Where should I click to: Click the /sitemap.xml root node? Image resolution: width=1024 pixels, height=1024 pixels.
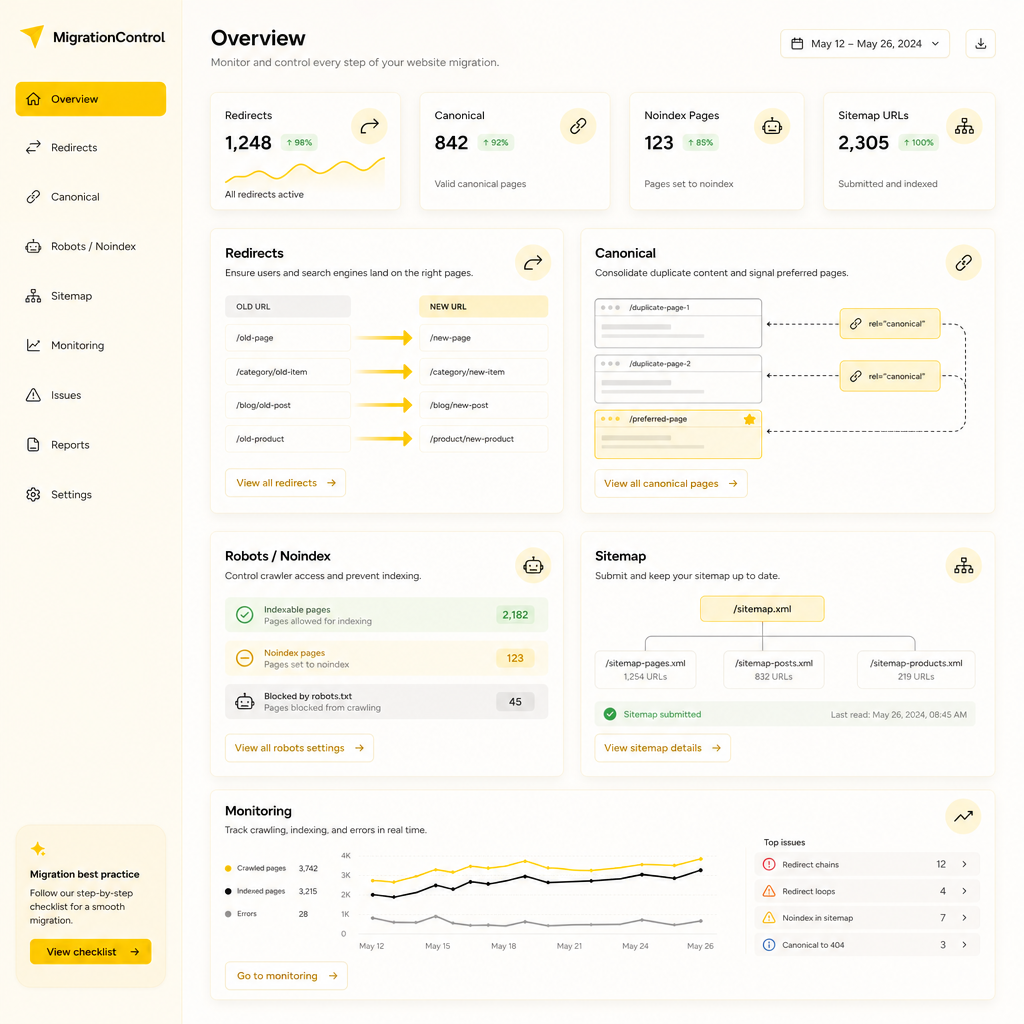click(x=762, y=609)
